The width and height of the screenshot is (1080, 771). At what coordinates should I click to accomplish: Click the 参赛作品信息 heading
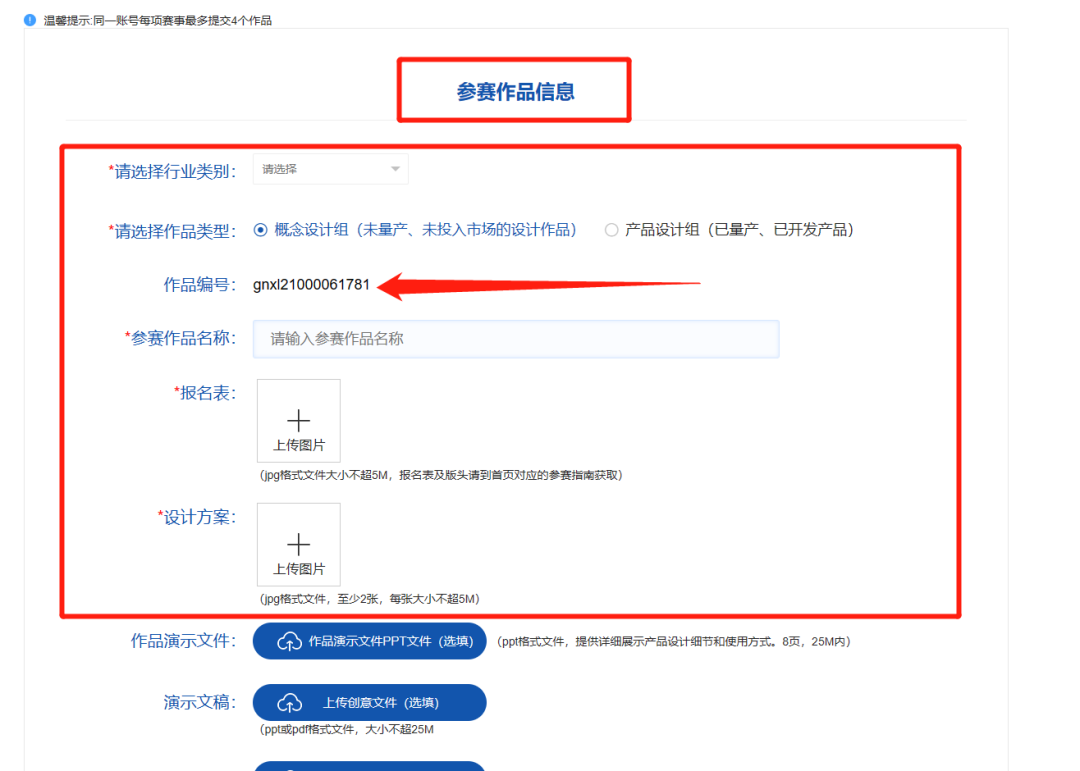515,92
